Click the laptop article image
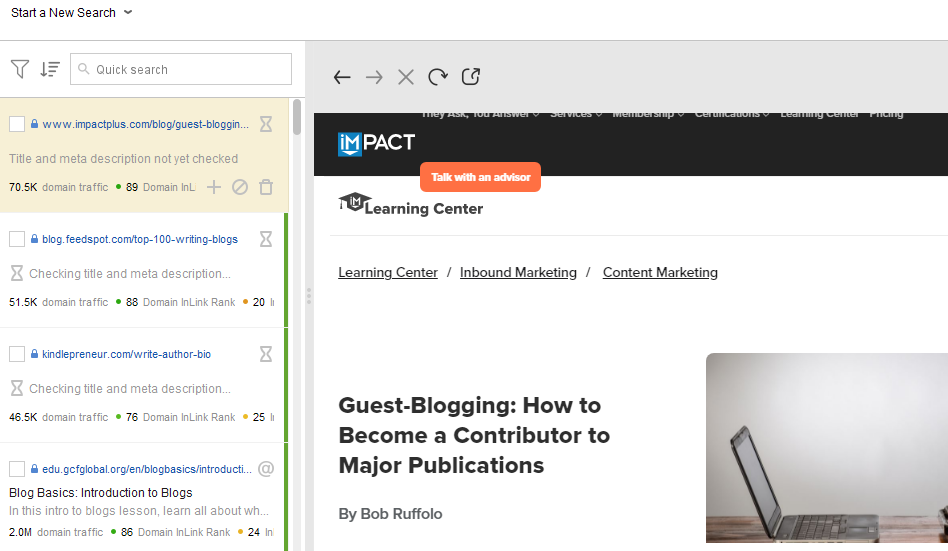 826,448
